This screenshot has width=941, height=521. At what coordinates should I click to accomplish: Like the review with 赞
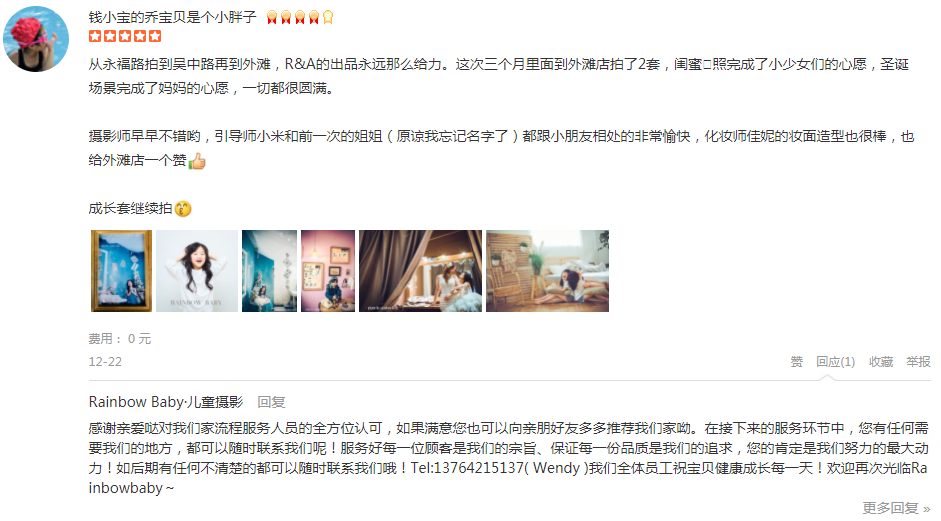796,361
